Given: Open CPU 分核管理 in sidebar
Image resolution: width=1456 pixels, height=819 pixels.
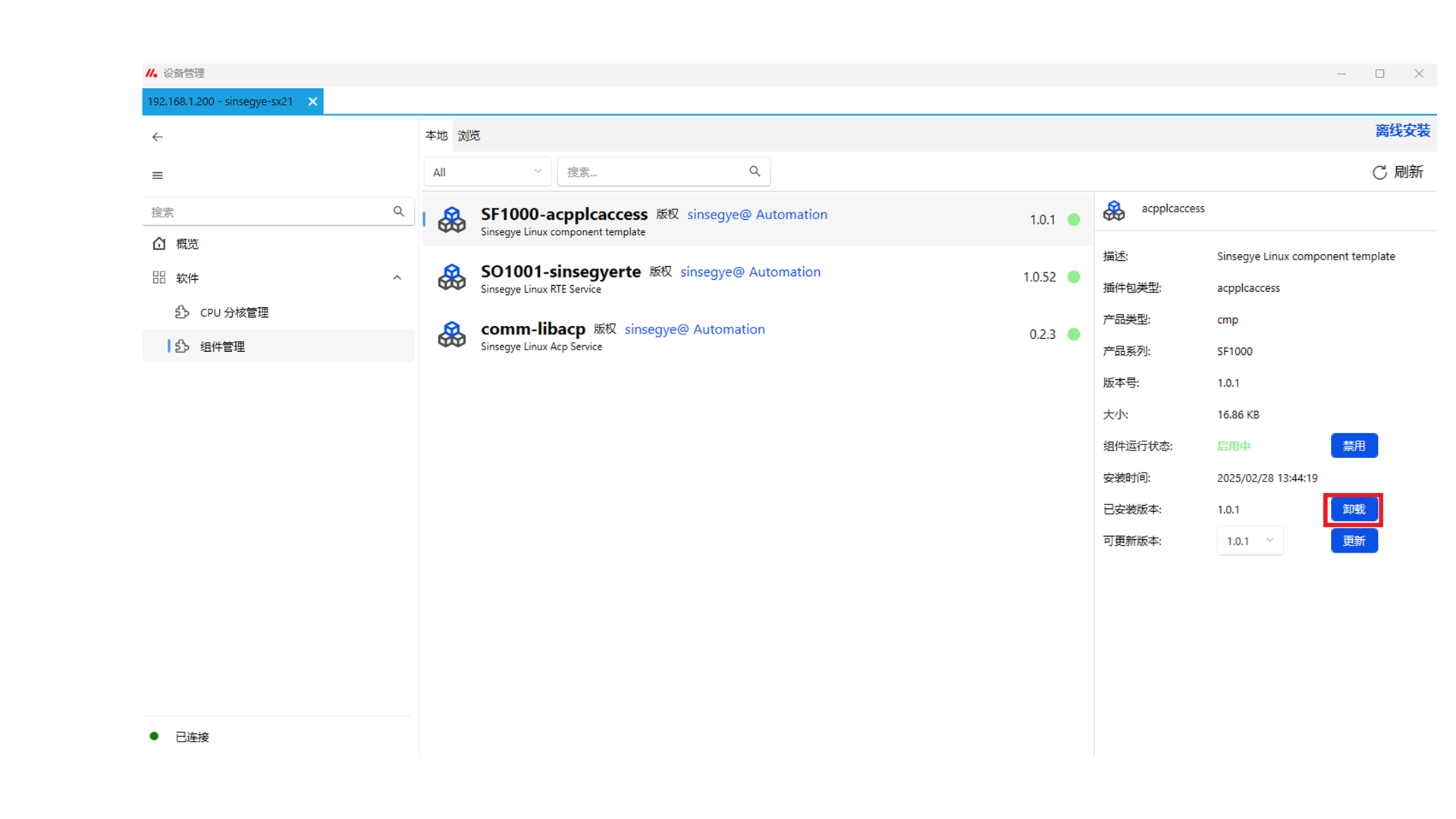Looking at the screenshot, I should coord(234,312).
